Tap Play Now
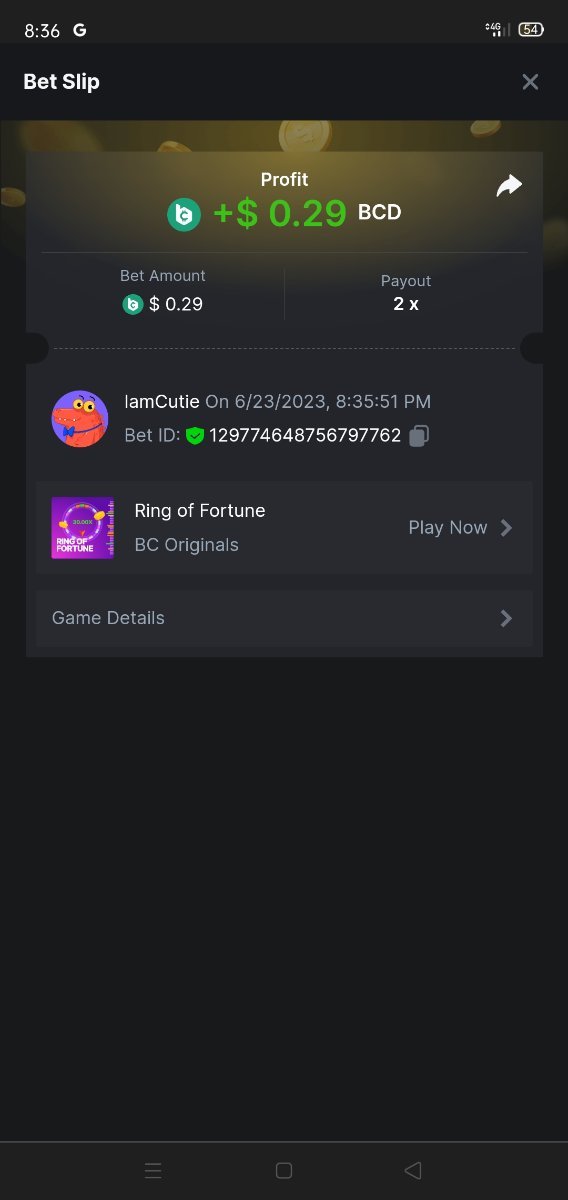568x1200 pixels. click(x=448, y=528)
